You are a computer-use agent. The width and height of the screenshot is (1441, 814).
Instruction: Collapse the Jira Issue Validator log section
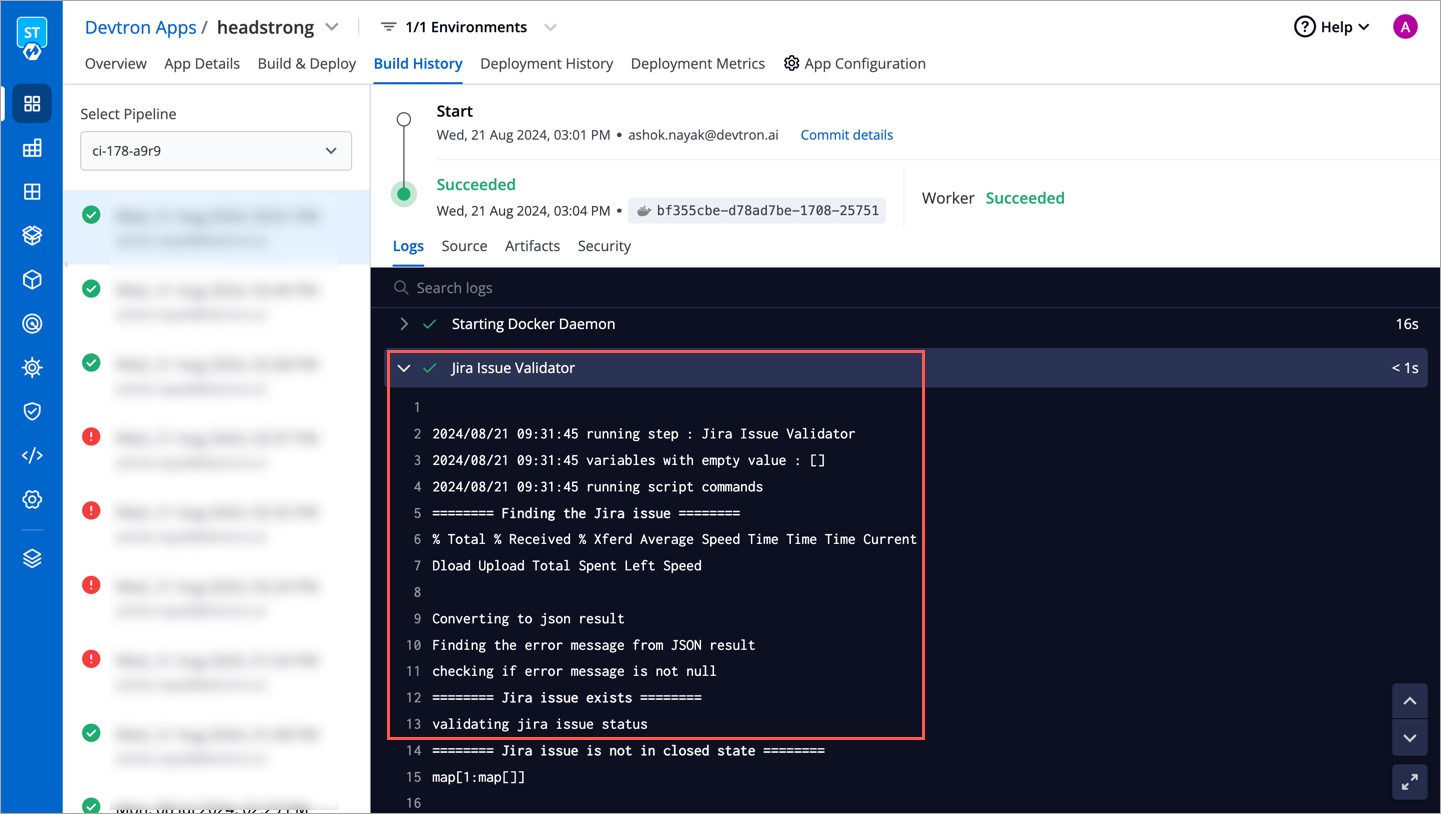(403, 367)
